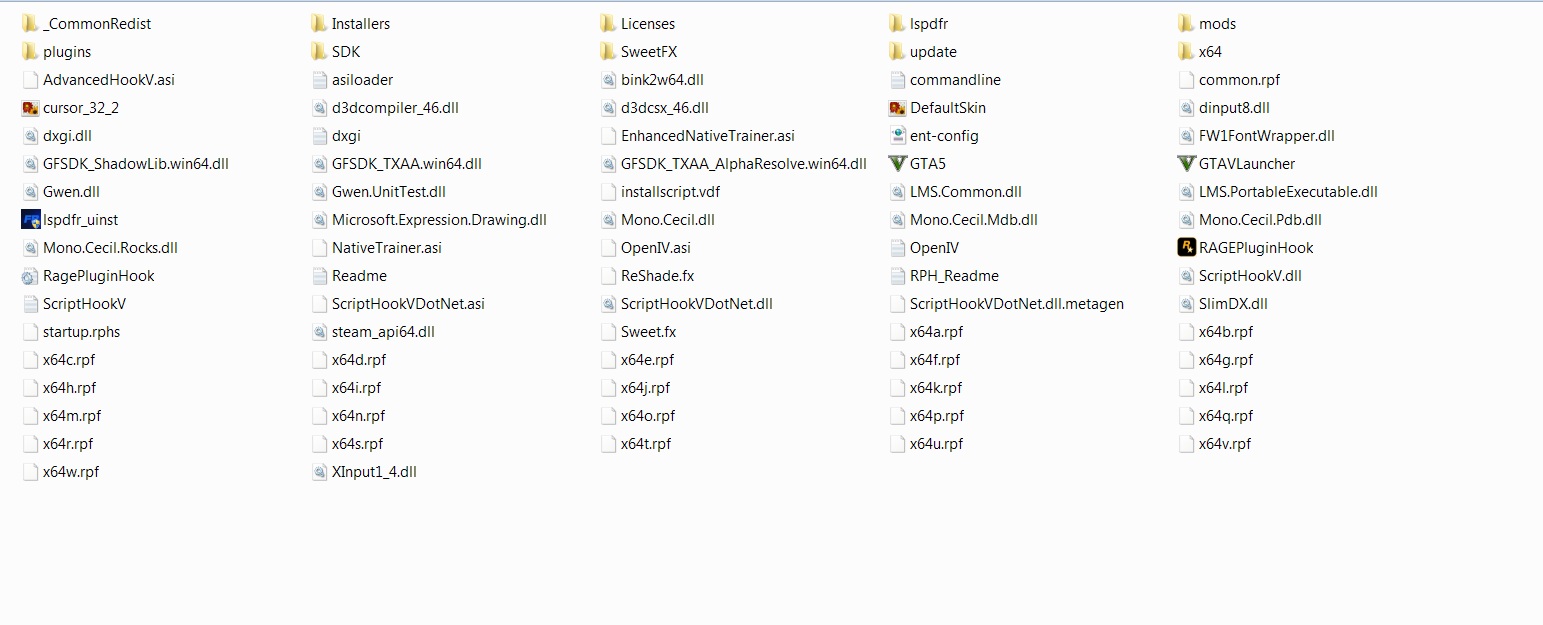Click the OpenIV text document icon
1543x625 pixels.
coord(897,247)
